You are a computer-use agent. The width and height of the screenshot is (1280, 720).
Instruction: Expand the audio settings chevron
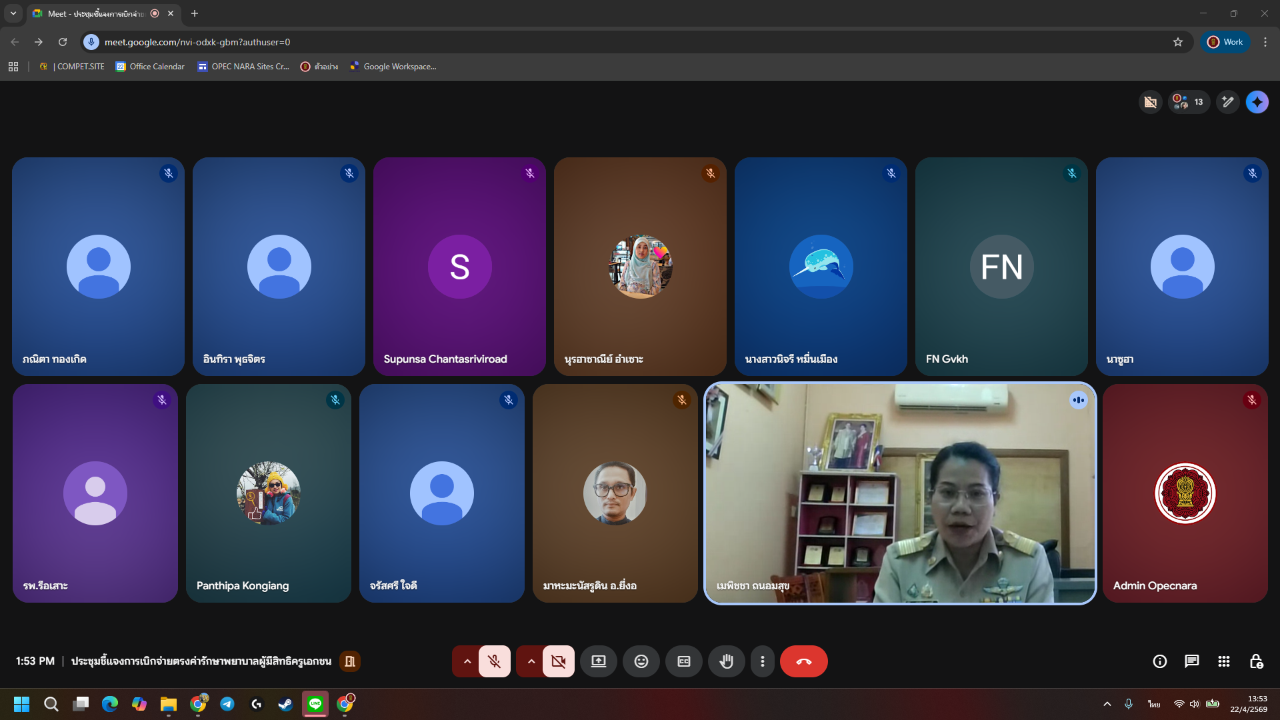coord(466,661)
